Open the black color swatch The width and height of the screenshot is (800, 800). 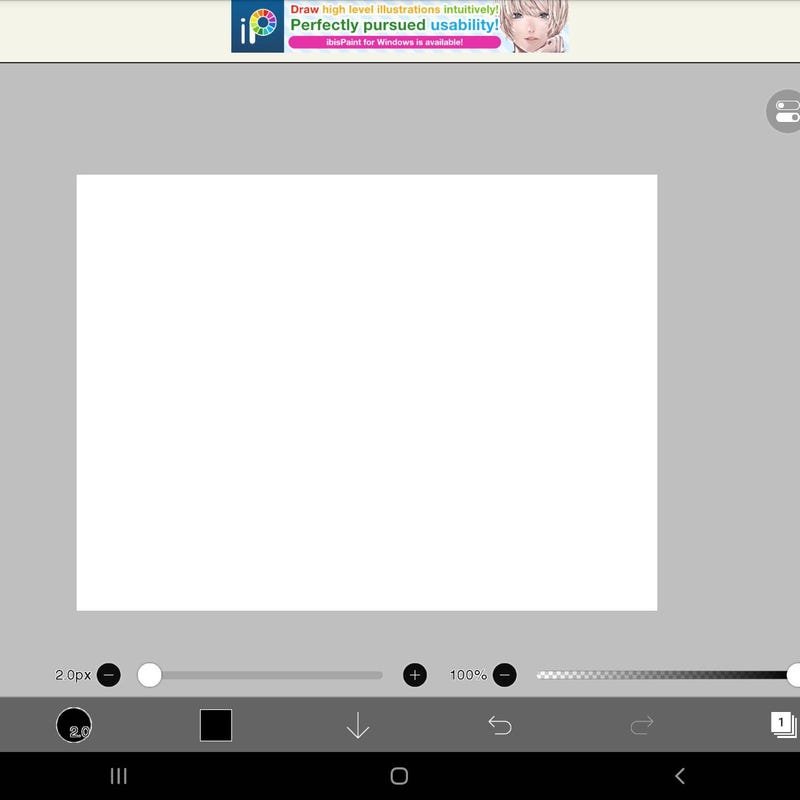[216, 725]
